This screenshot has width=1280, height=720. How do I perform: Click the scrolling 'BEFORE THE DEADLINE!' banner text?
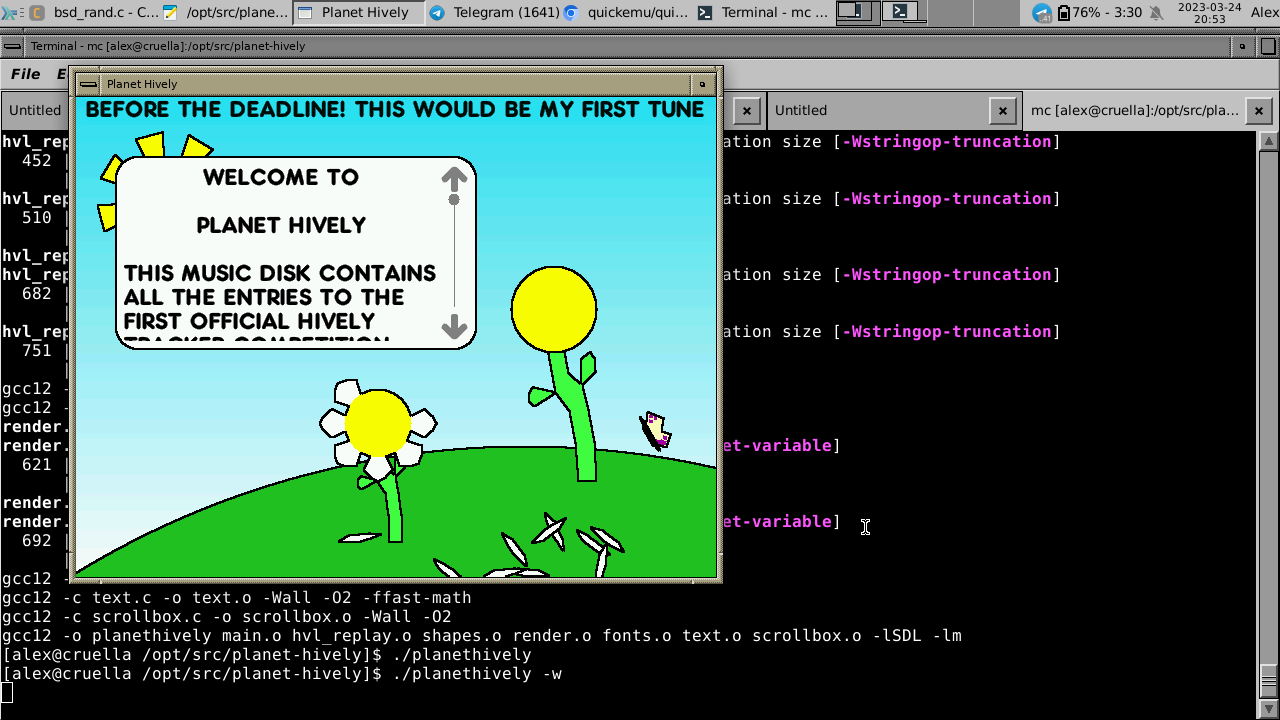395,110
